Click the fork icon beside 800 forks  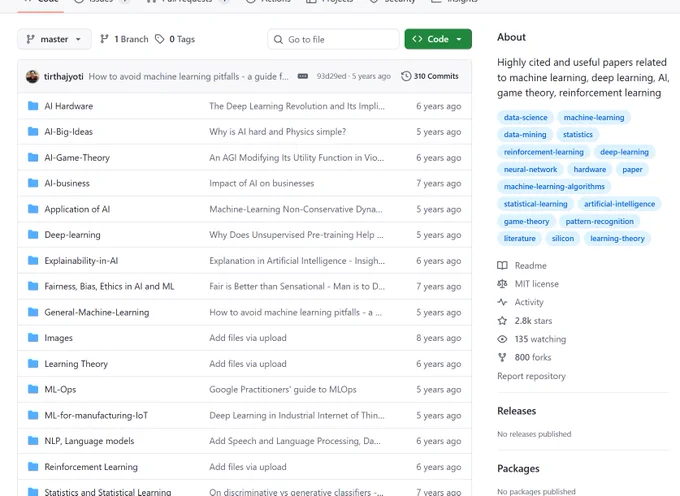pos(502,357)
